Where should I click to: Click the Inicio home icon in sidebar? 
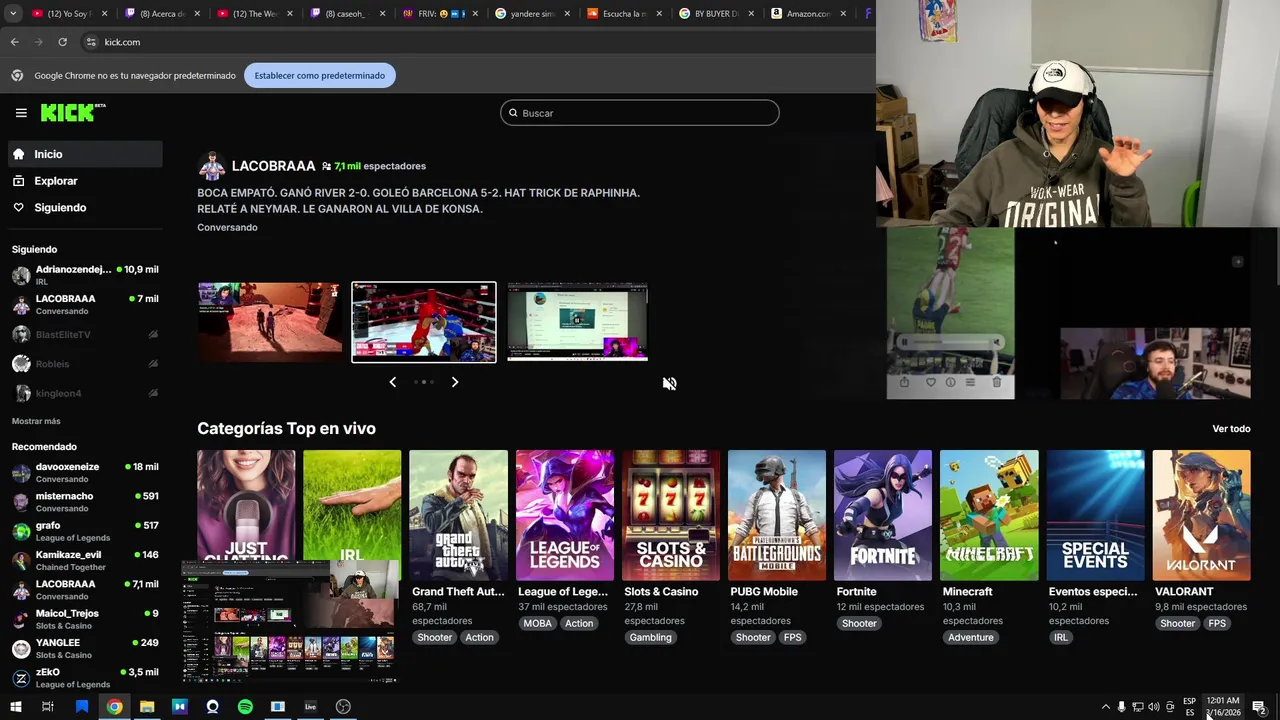click(19, 154)
